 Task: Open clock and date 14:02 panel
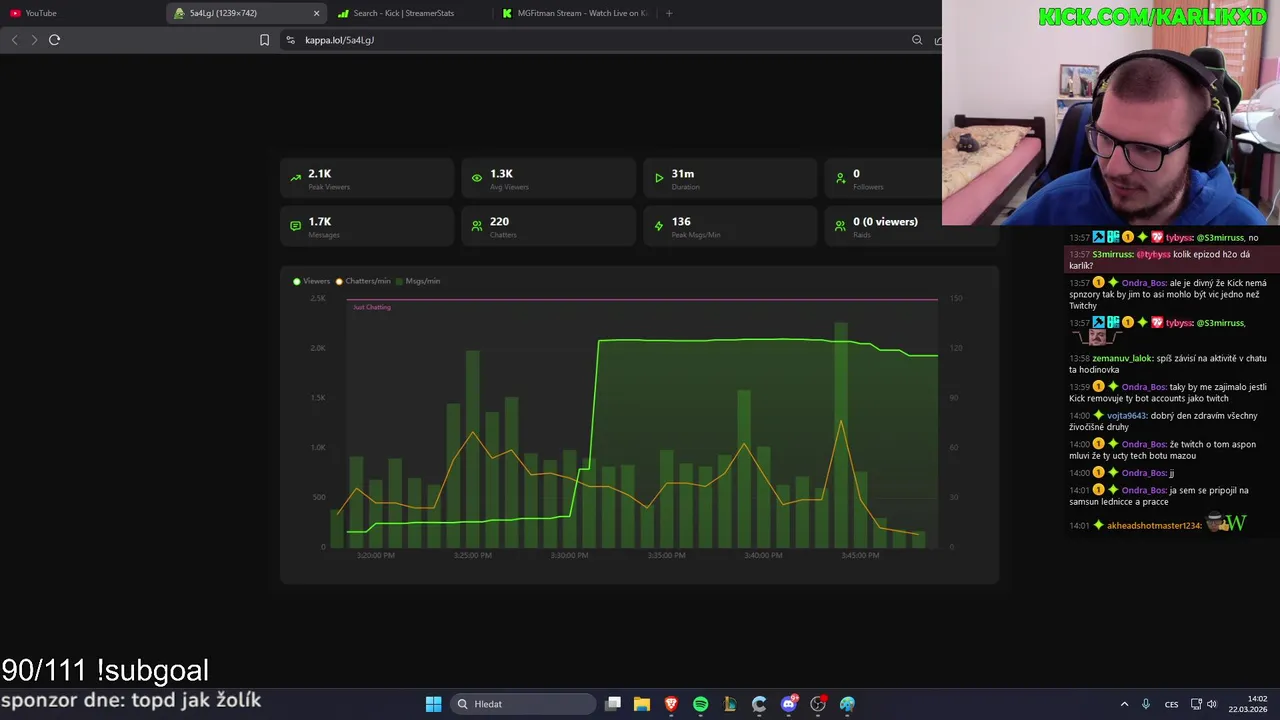[1248, 704]
